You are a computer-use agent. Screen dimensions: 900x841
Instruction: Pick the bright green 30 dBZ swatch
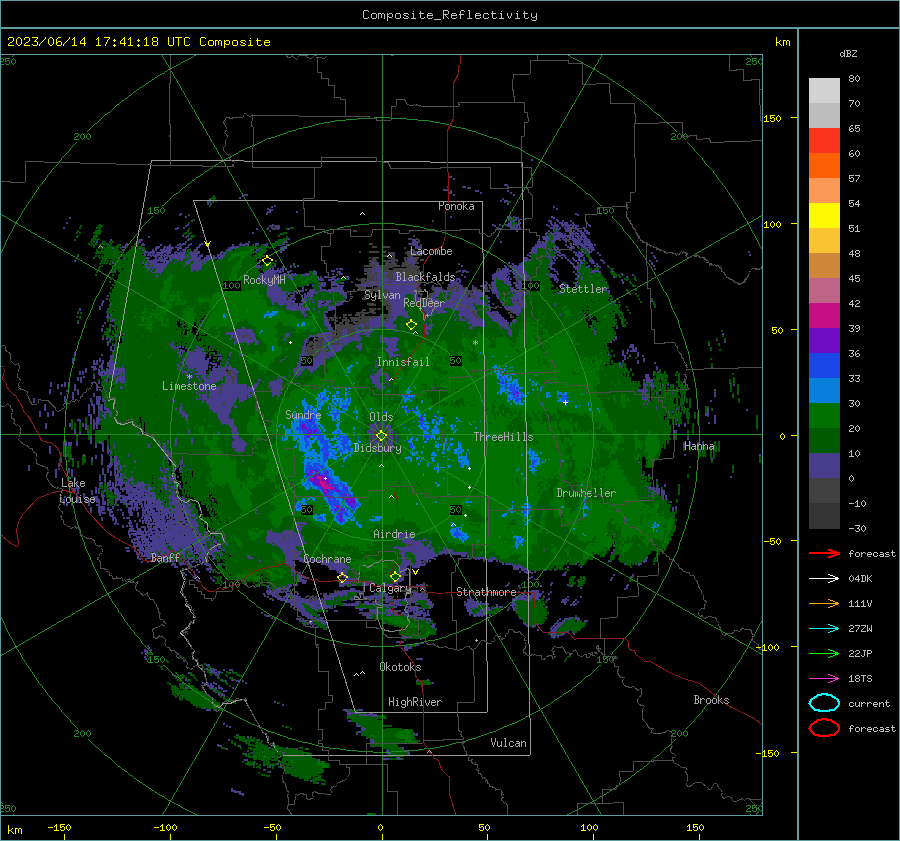tap(824, 416)
